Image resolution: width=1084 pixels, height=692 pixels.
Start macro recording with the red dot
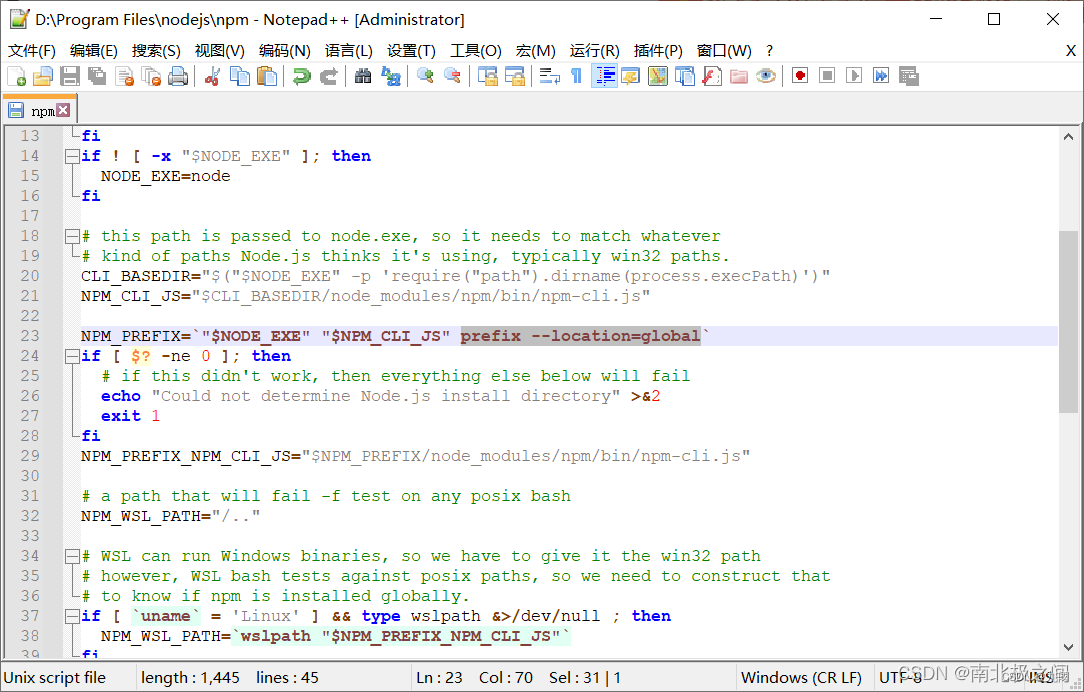[799, 76]
